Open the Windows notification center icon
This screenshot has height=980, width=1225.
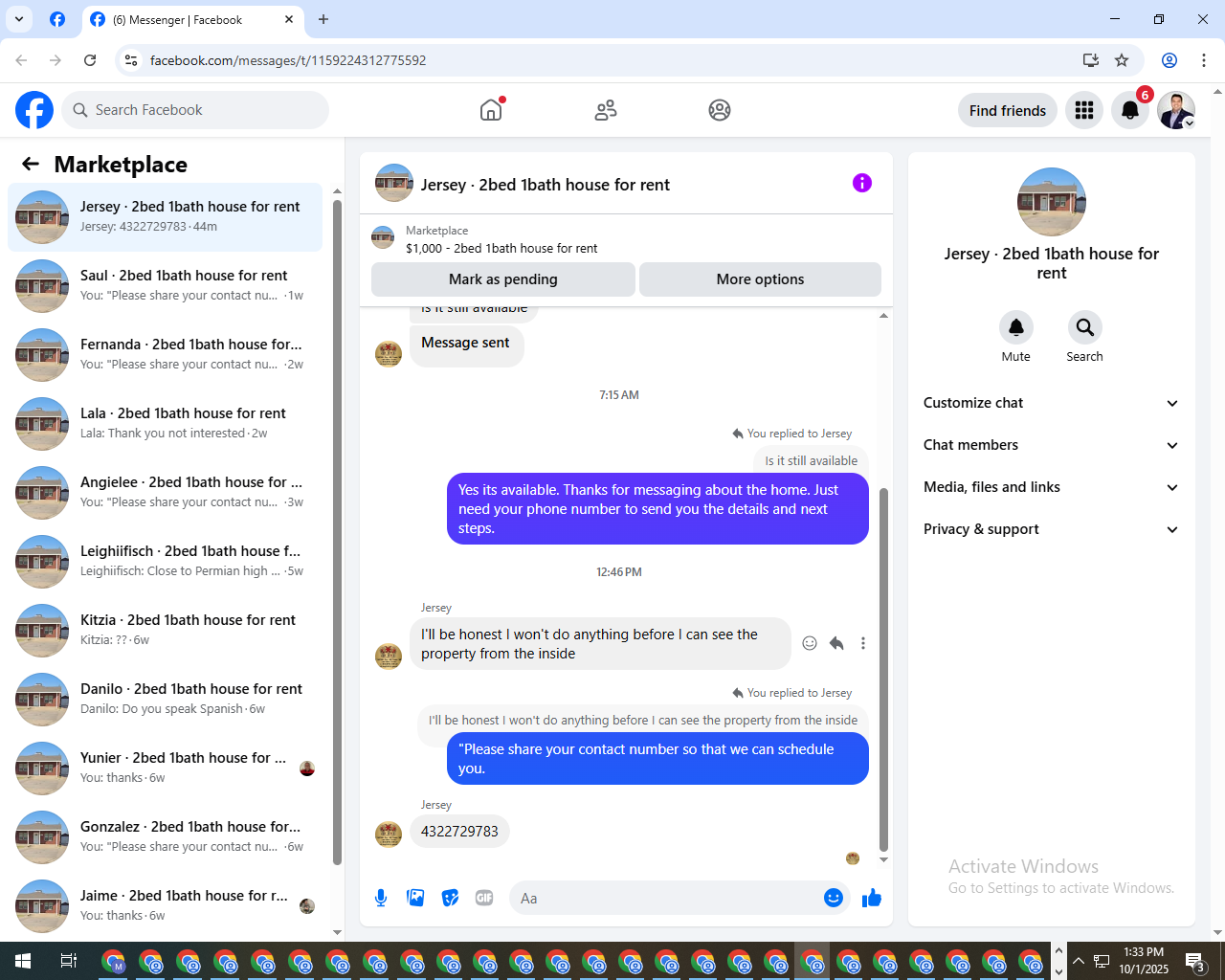point(1194,961)
